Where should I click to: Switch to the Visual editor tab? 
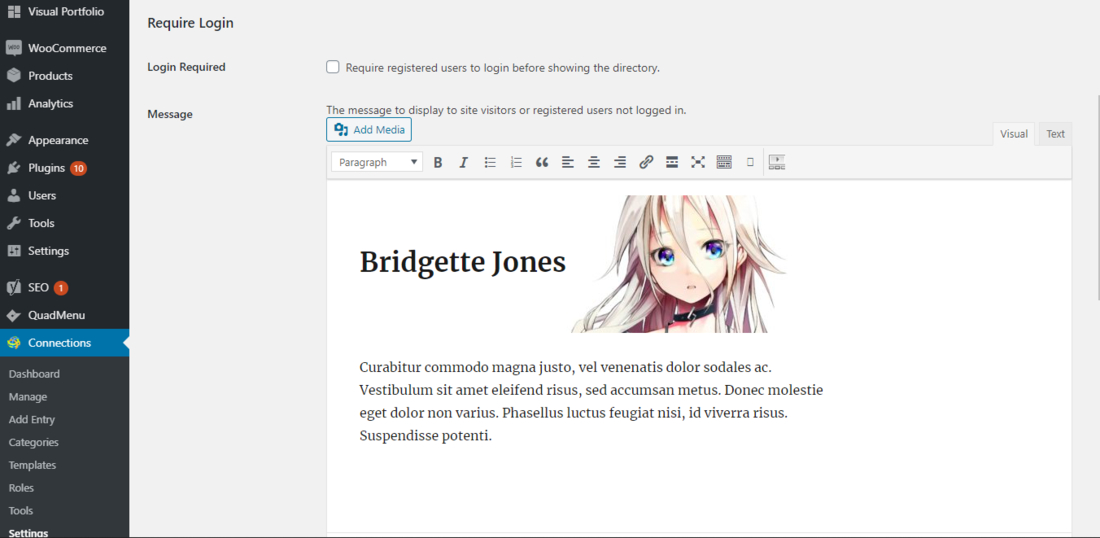pyautogui.click(x=1013, y=134)
